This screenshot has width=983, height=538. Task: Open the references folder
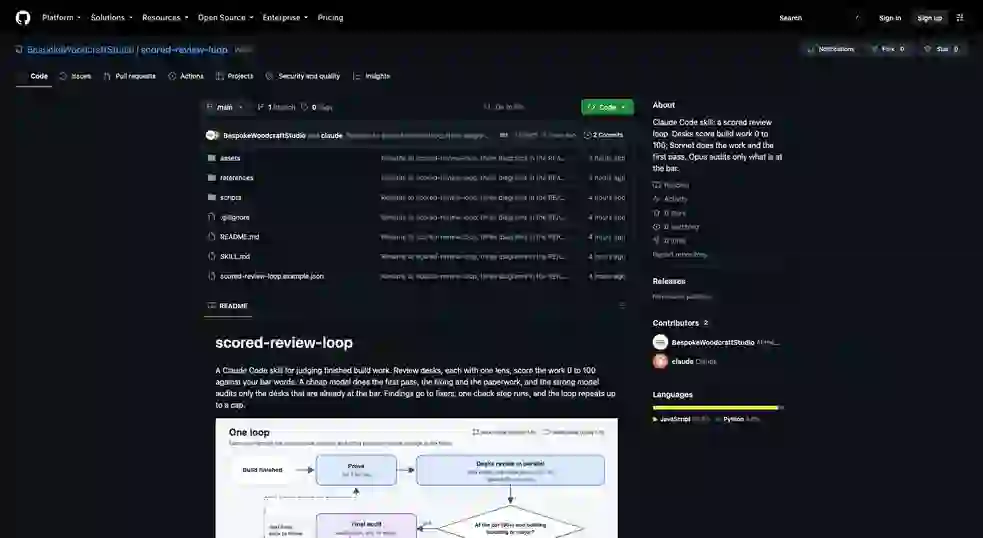pyautogui.click(x=237, y=178)
